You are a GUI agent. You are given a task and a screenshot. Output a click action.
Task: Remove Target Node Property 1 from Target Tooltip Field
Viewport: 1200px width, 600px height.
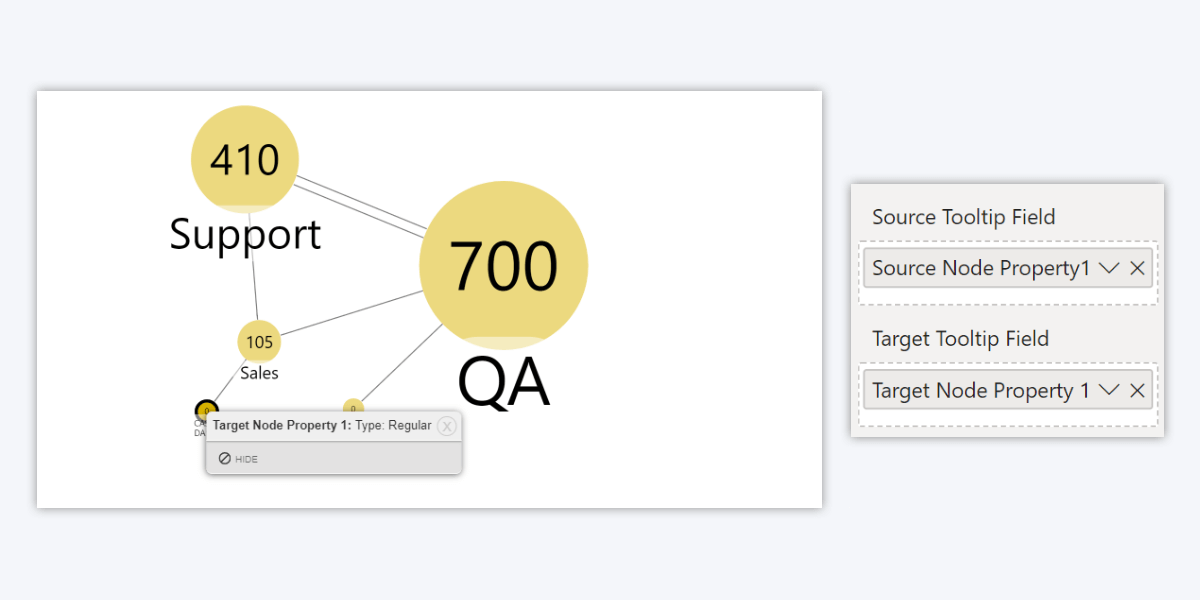pos(1137,390)
